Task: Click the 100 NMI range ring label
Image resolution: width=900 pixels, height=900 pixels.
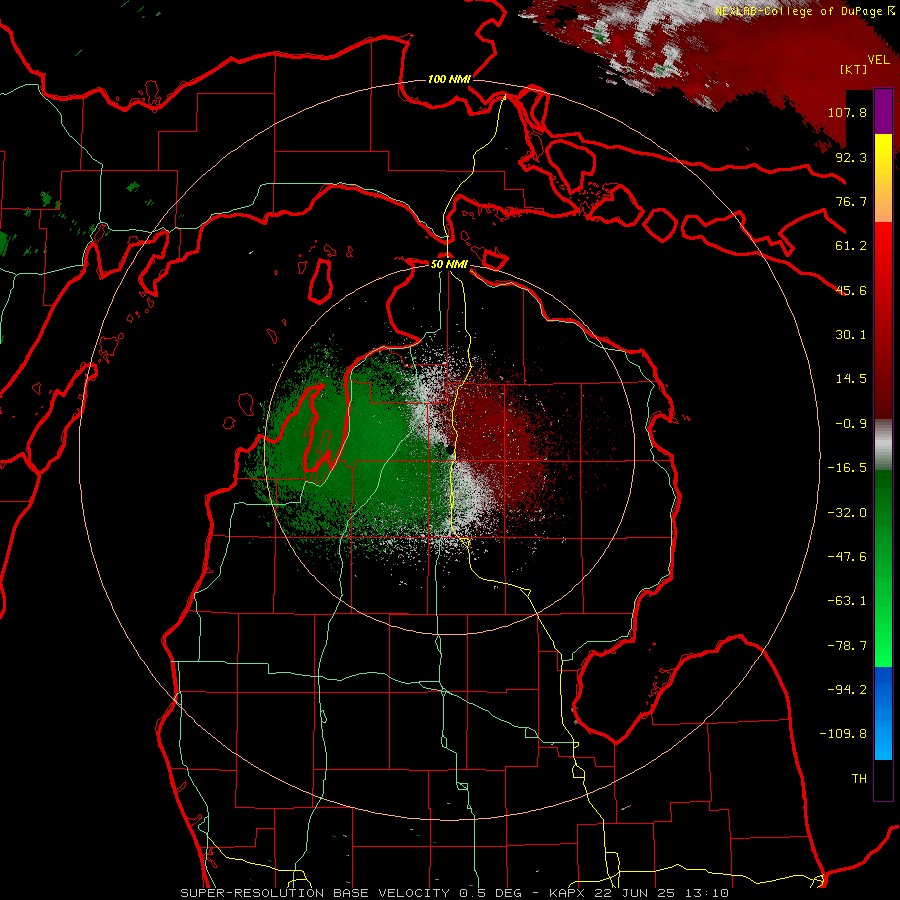Action: 449,79
